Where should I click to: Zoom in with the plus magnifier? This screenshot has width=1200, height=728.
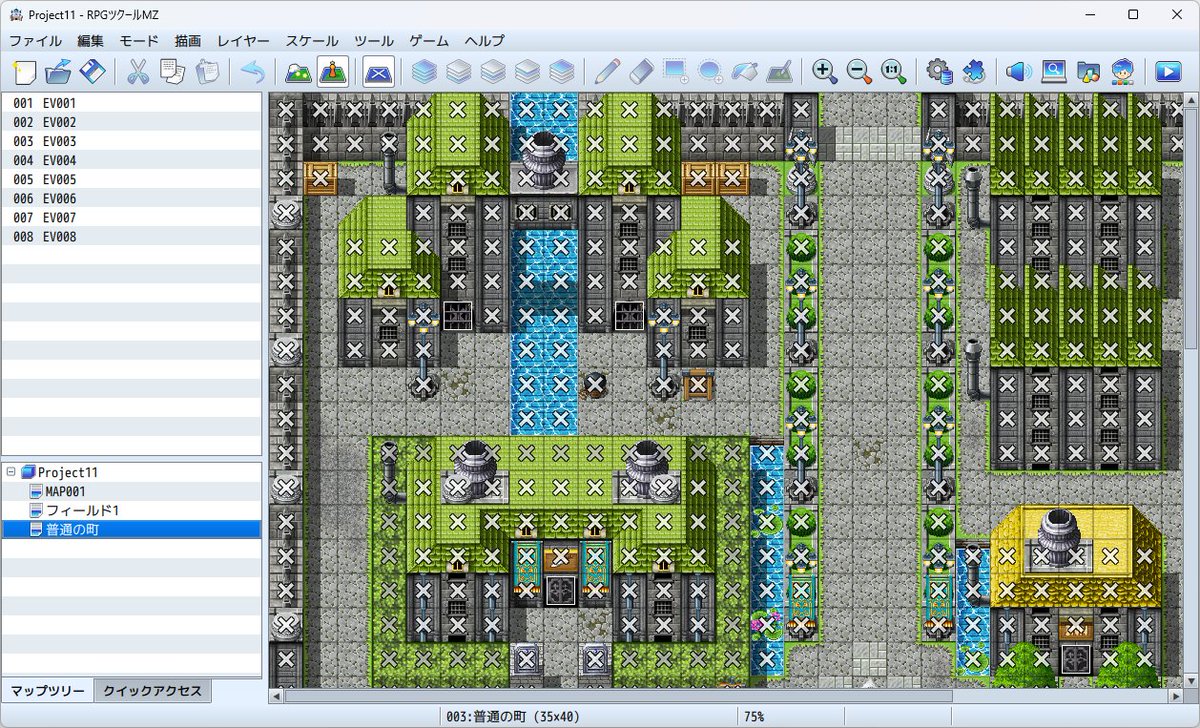pyautogui.click(x=824, y=71)
